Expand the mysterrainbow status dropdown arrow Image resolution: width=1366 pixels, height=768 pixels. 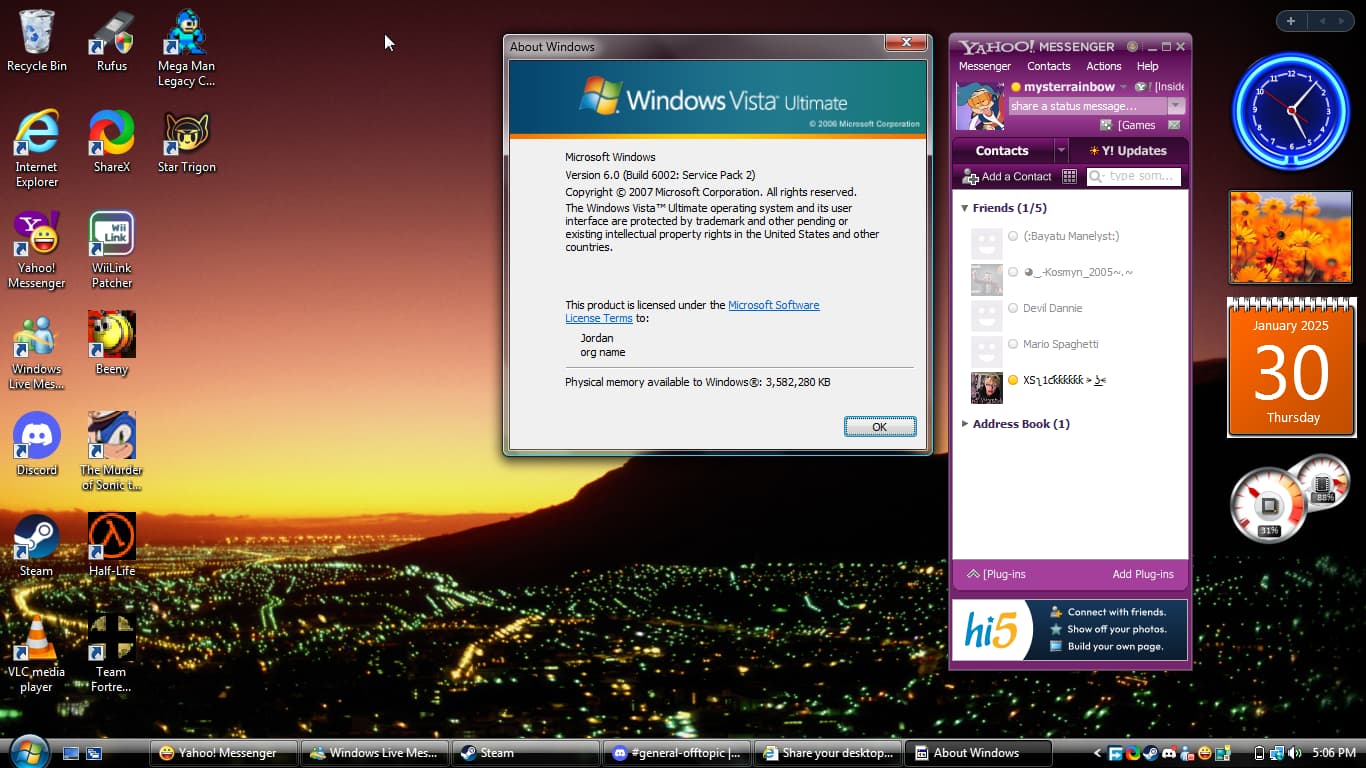1123,87
